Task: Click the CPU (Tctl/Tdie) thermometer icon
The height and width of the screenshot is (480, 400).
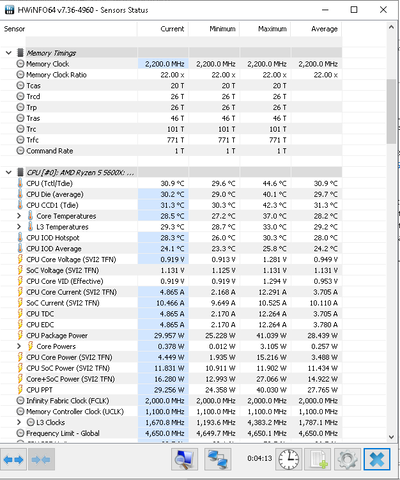Action: coord(20,183)
